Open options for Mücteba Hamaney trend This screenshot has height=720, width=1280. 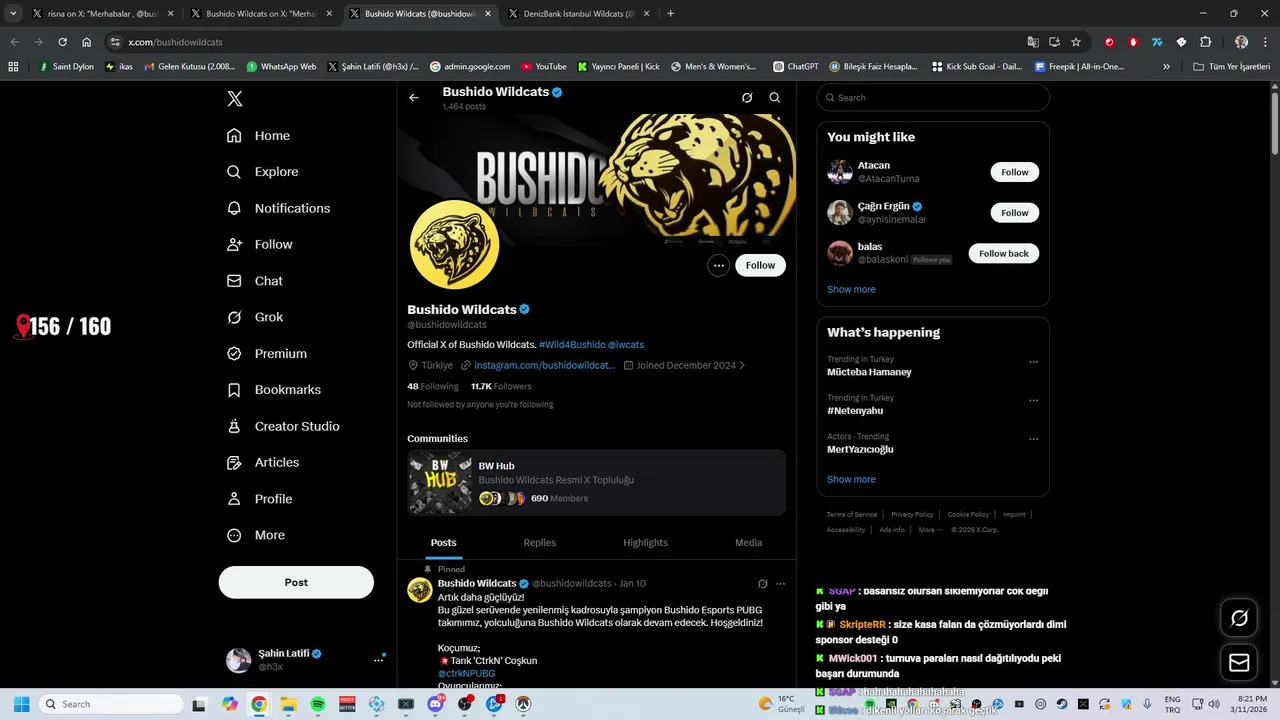coord(1033,362)
